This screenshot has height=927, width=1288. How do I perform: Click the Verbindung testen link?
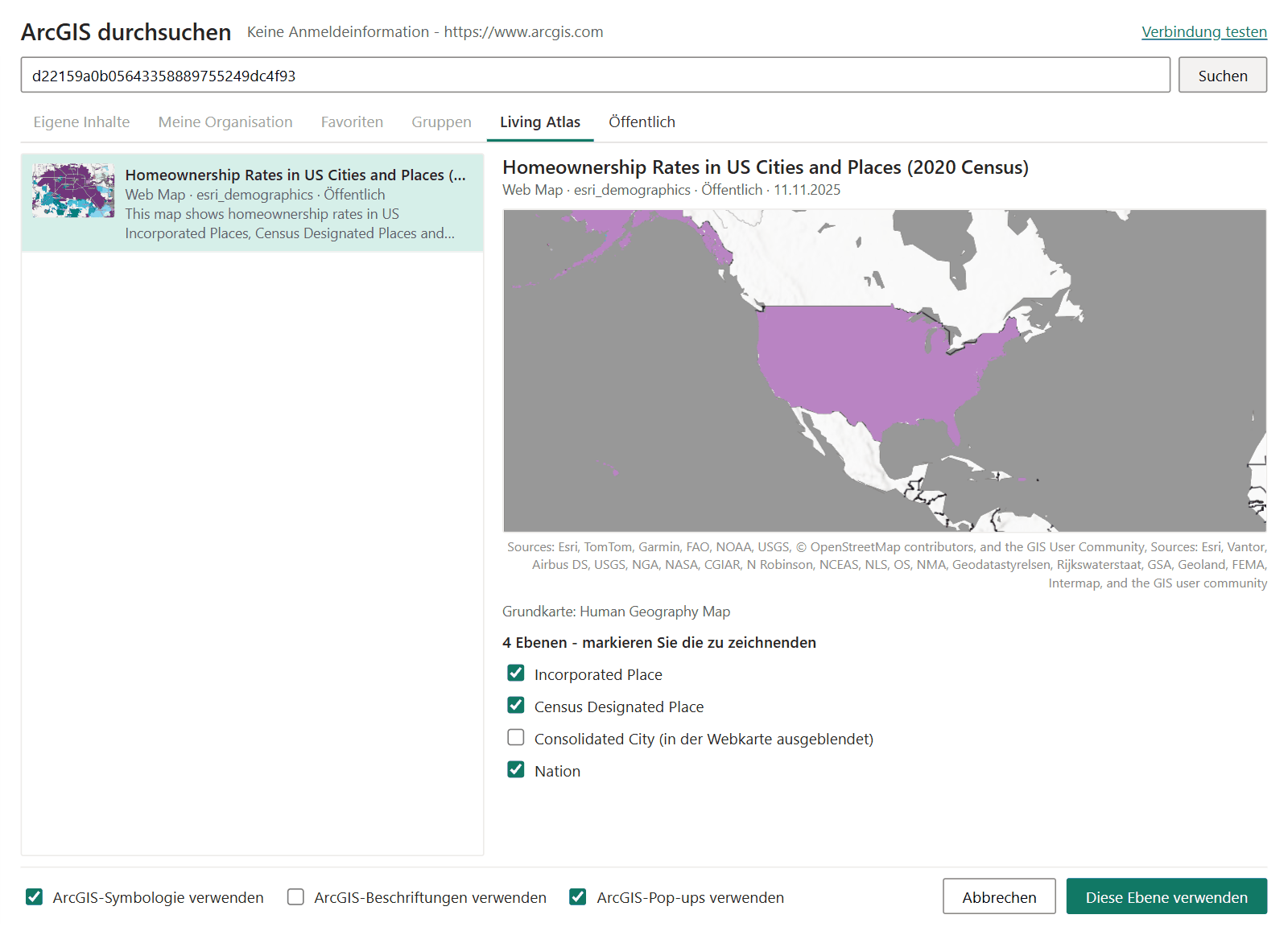point(1204,32)
